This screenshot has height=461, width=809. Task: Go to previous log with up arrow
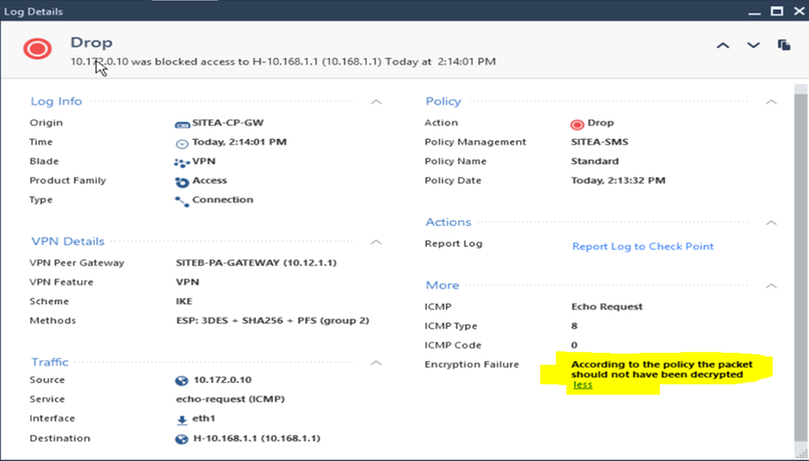(x=724, y=46)
